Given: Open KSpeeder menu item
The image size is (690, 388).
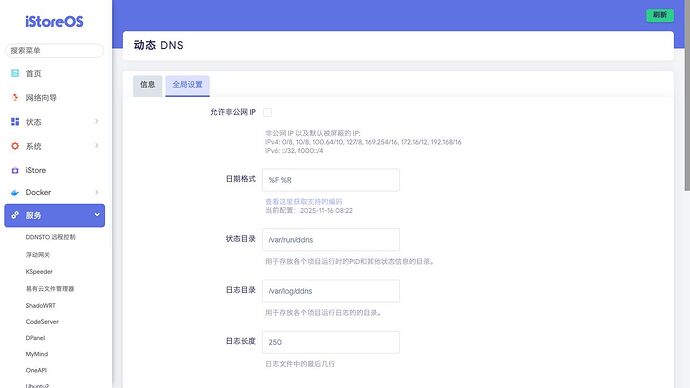Looking at the screenshot, I should [x=39, y=272].
